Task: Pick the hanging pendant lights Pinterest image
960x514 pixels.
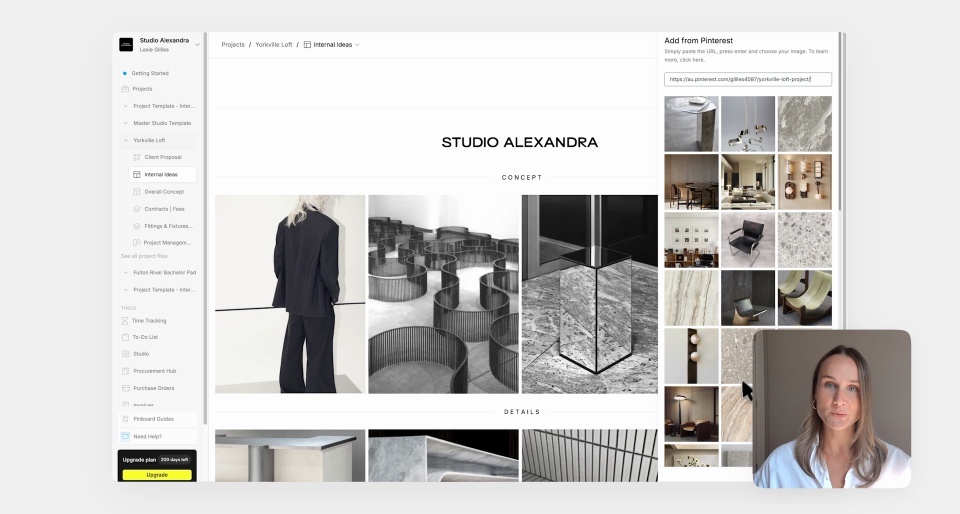Action: tap(748, 124)
